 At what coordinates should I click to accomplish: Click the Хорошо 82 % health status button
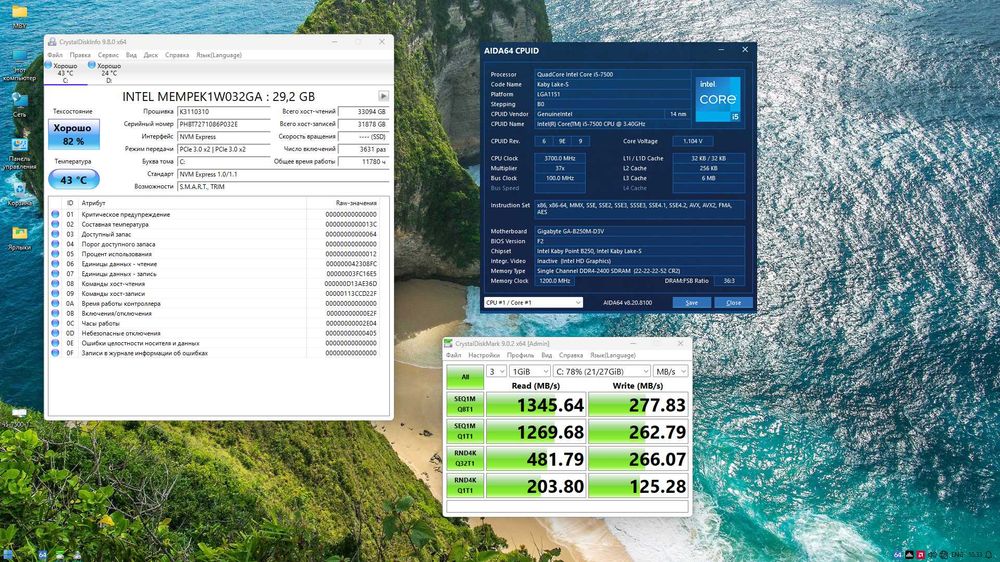click(x=73, y=134)
